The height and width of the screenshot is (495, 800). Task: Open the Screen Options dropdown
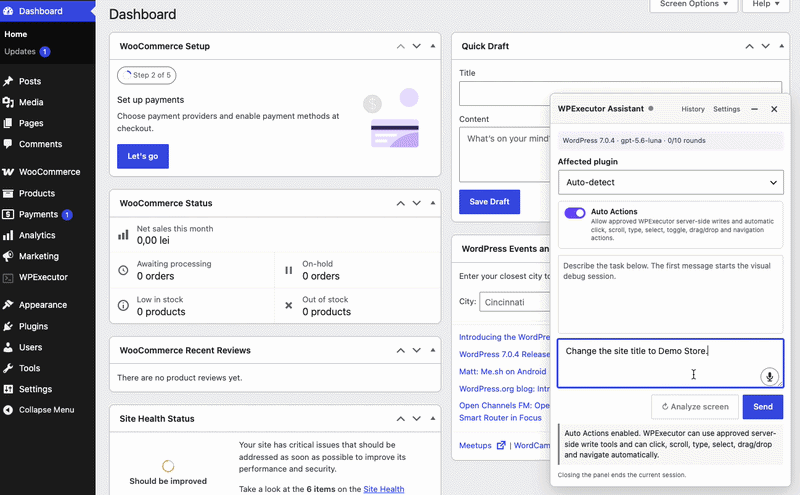(693, 4)
